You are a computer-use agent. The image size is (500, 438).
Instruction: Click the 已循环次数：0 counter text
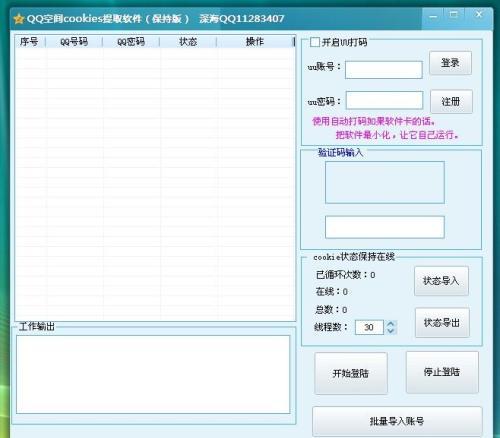(x=345, y=275)
